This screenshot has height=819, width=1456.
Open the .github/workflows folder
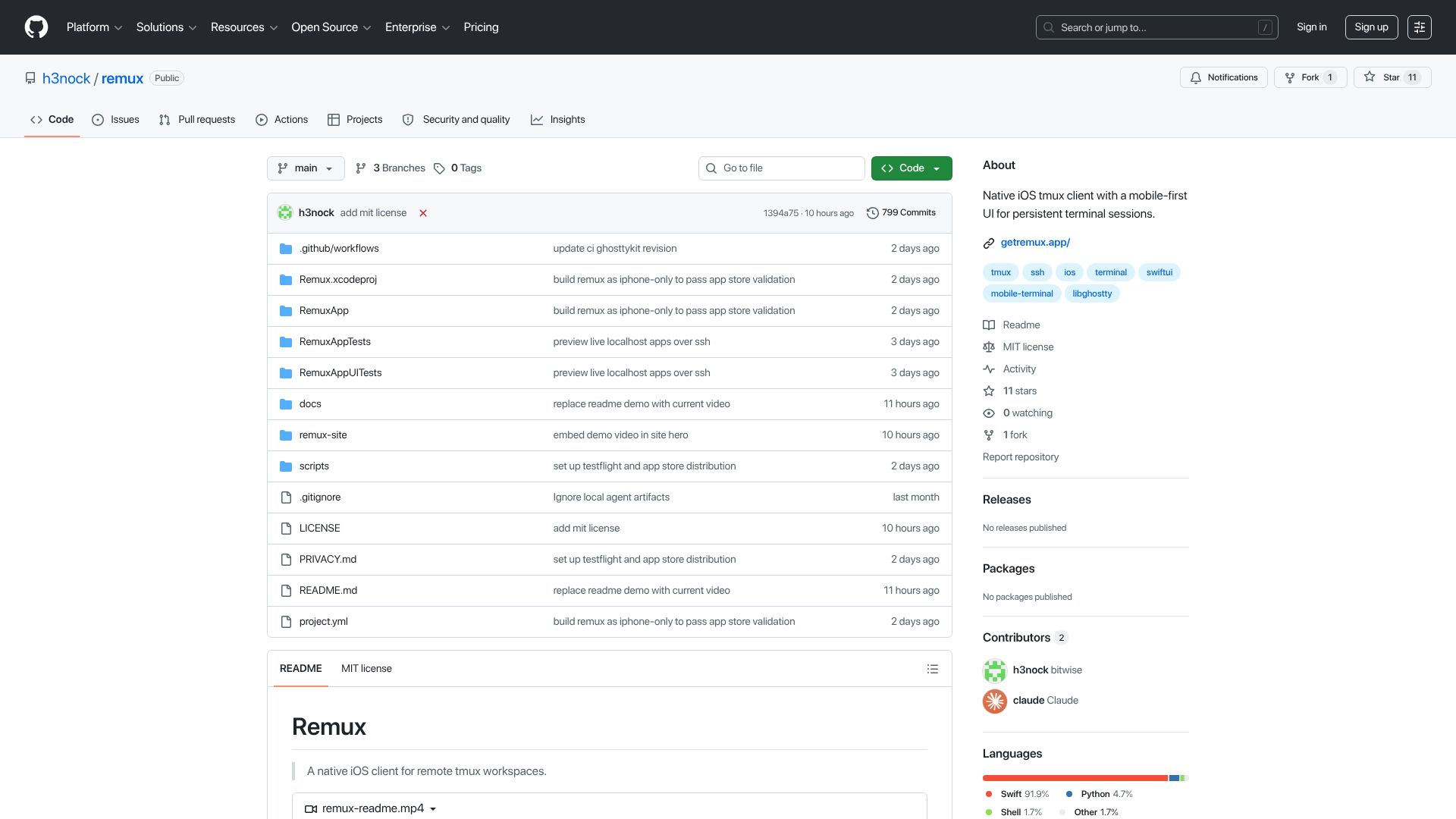(x=339, y=249)
